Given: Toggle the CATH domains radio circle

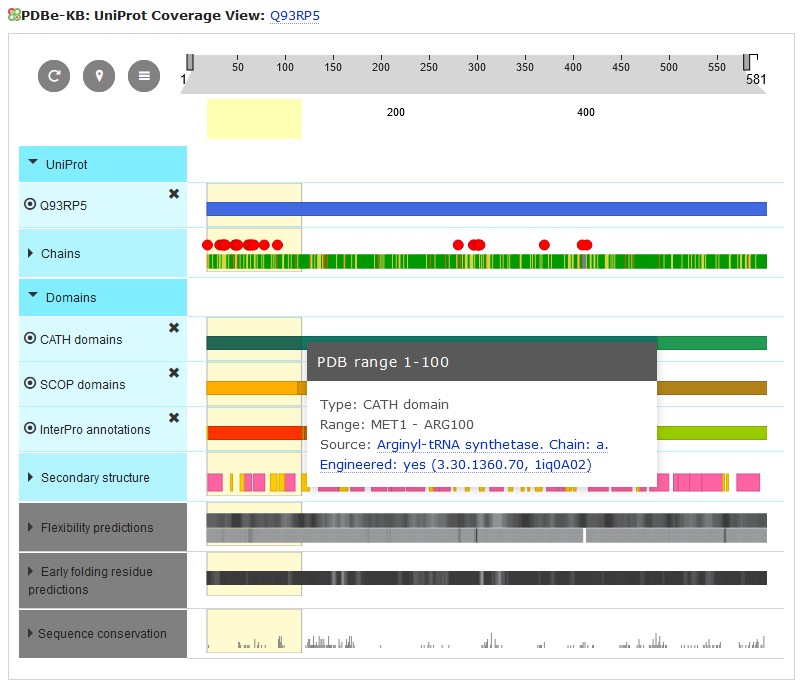Looking at the screenshot, I should (29, 339).
